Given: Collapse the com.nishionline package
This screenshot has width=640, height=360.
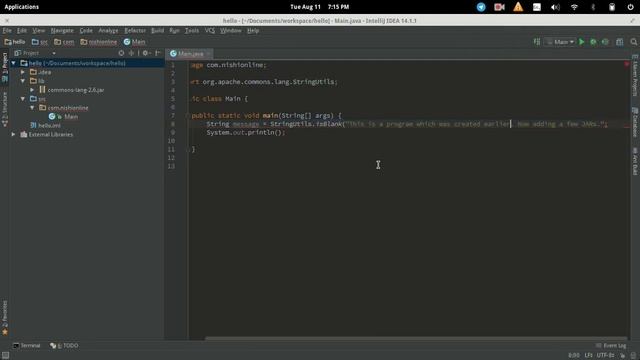Looking at the screenshot, I should pyautogui.click(x=32, y=108).
